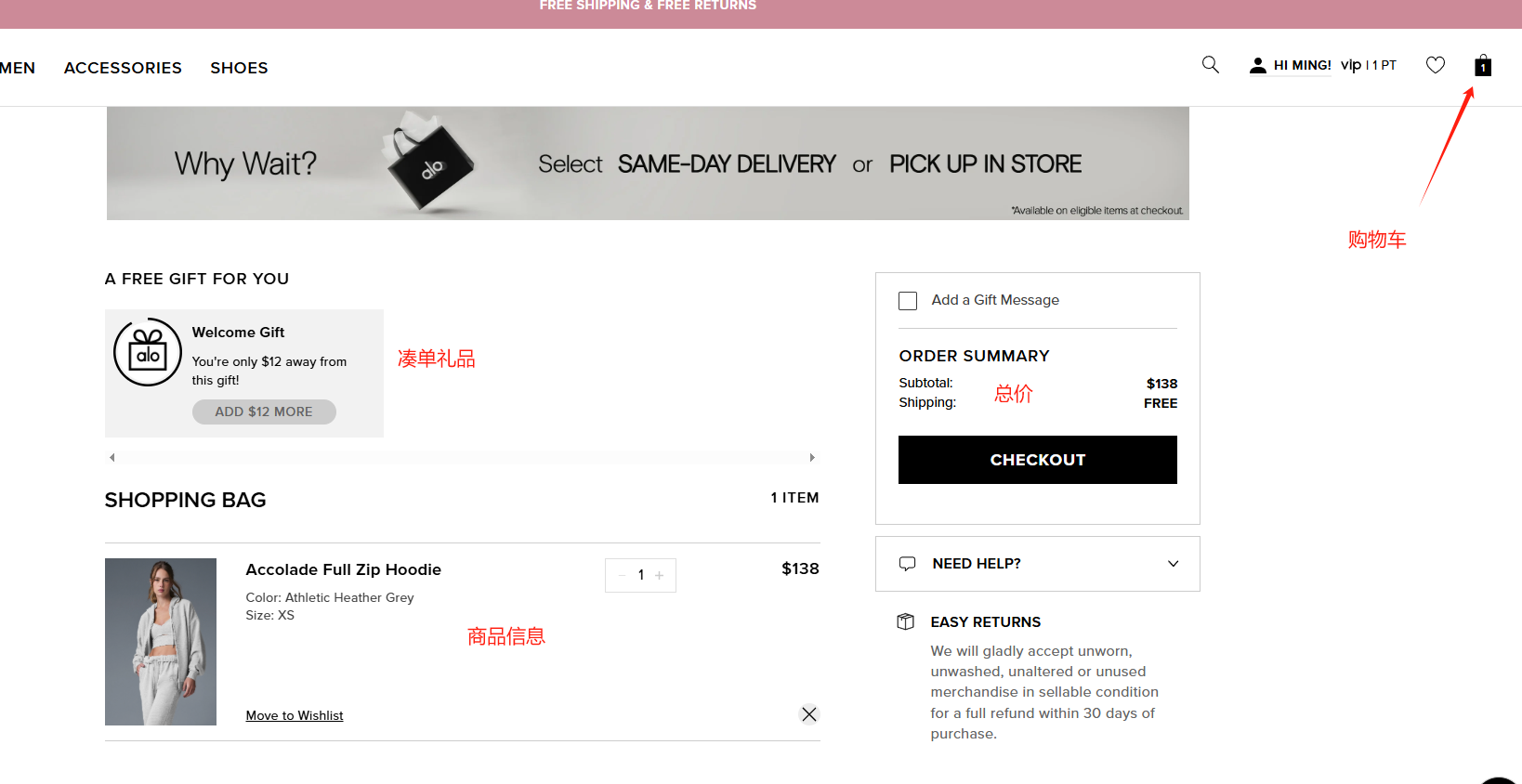Viewport: 1522px width, 784px height.
Task: Click the search magnifier icon
Action: 1210,65
